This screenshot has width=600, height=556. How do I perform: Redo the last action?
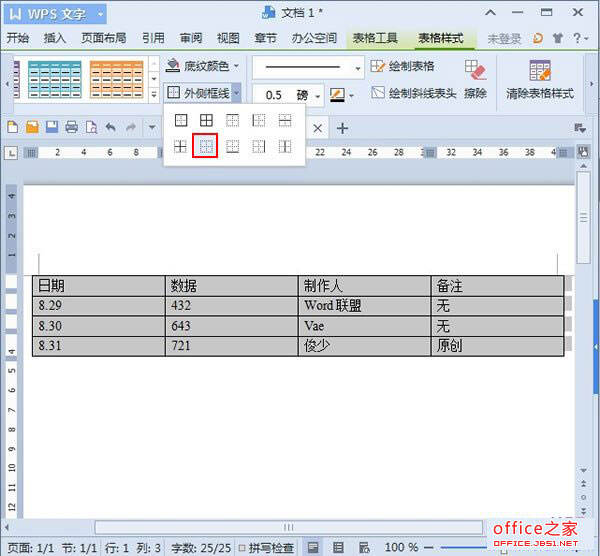131,127
